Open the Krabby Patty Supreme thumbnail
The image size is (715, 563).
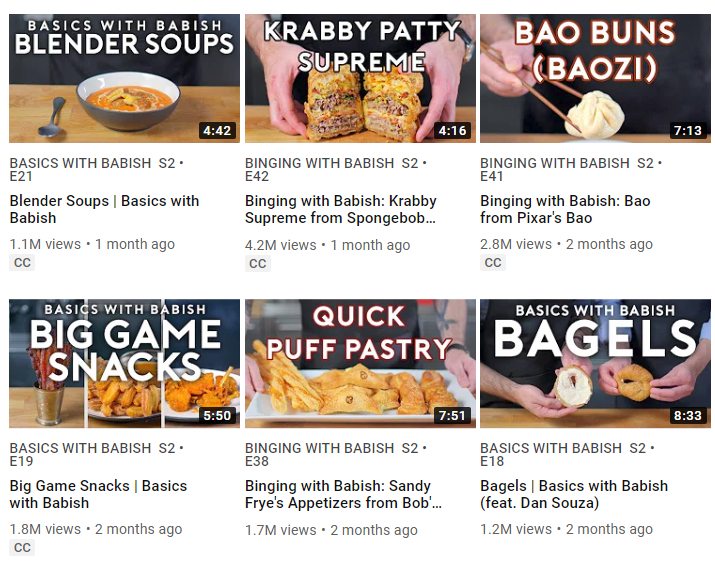[360, 78]
